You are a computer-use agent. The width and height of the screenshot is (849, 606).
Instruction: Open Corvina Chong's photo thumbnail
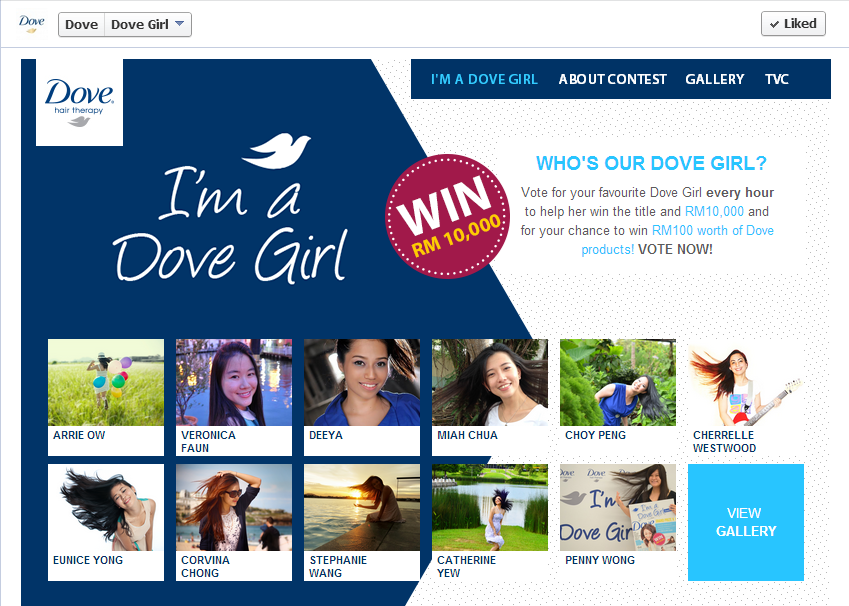click(x=234, y=507)
